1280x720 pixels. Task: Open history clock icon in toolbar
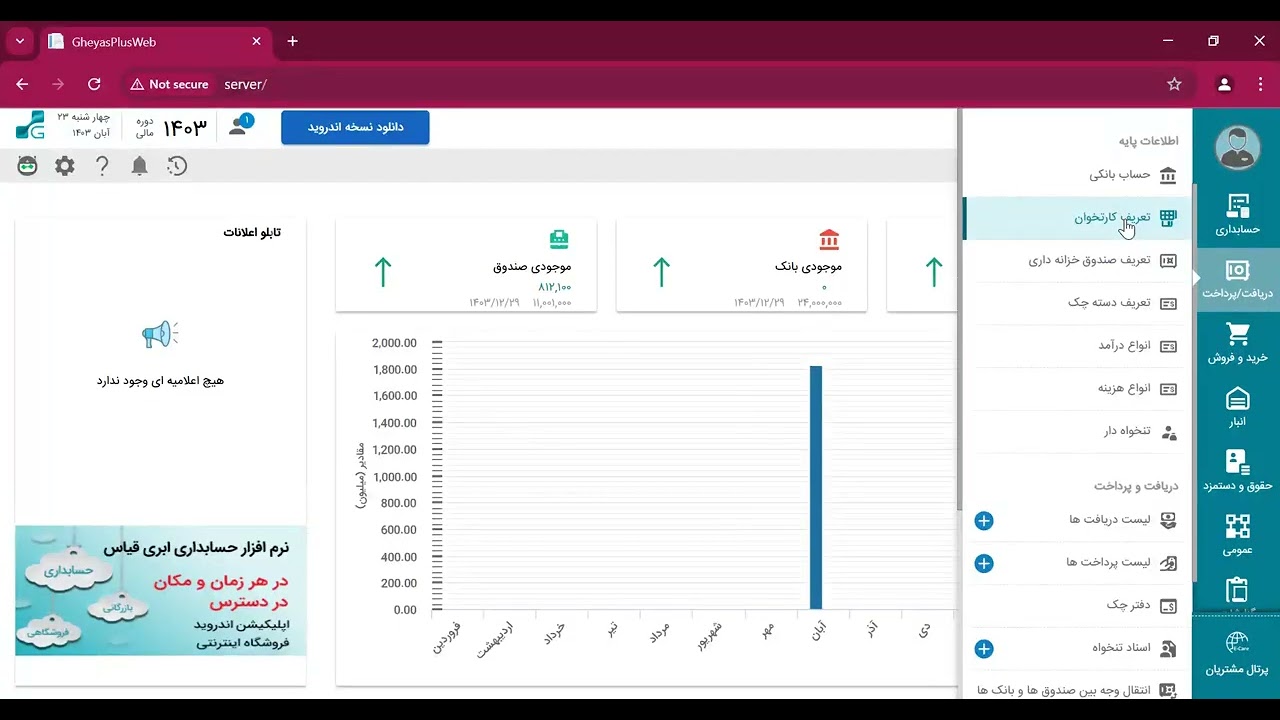[177, 166]
